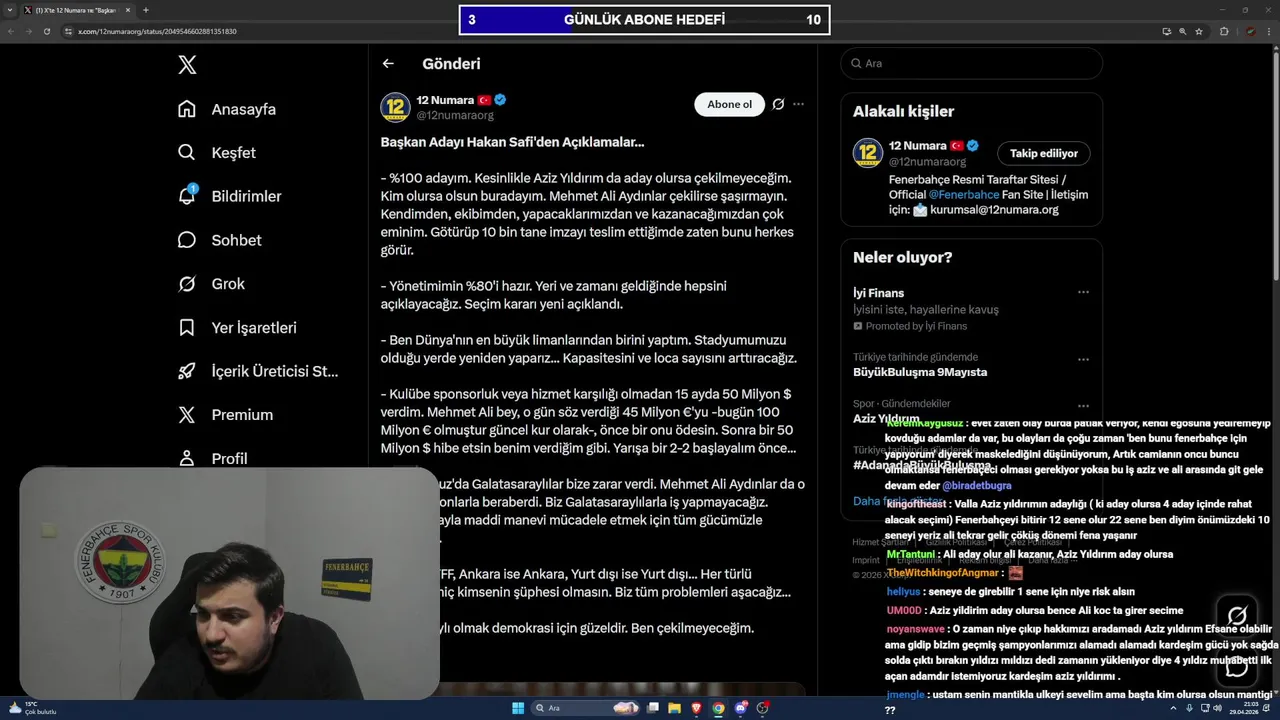The image size is (1280, 720).
Task: Open more options for BüyükBuluşma 9Mayısta trend
Action: pyautogui.click(x=1083, y=359)
